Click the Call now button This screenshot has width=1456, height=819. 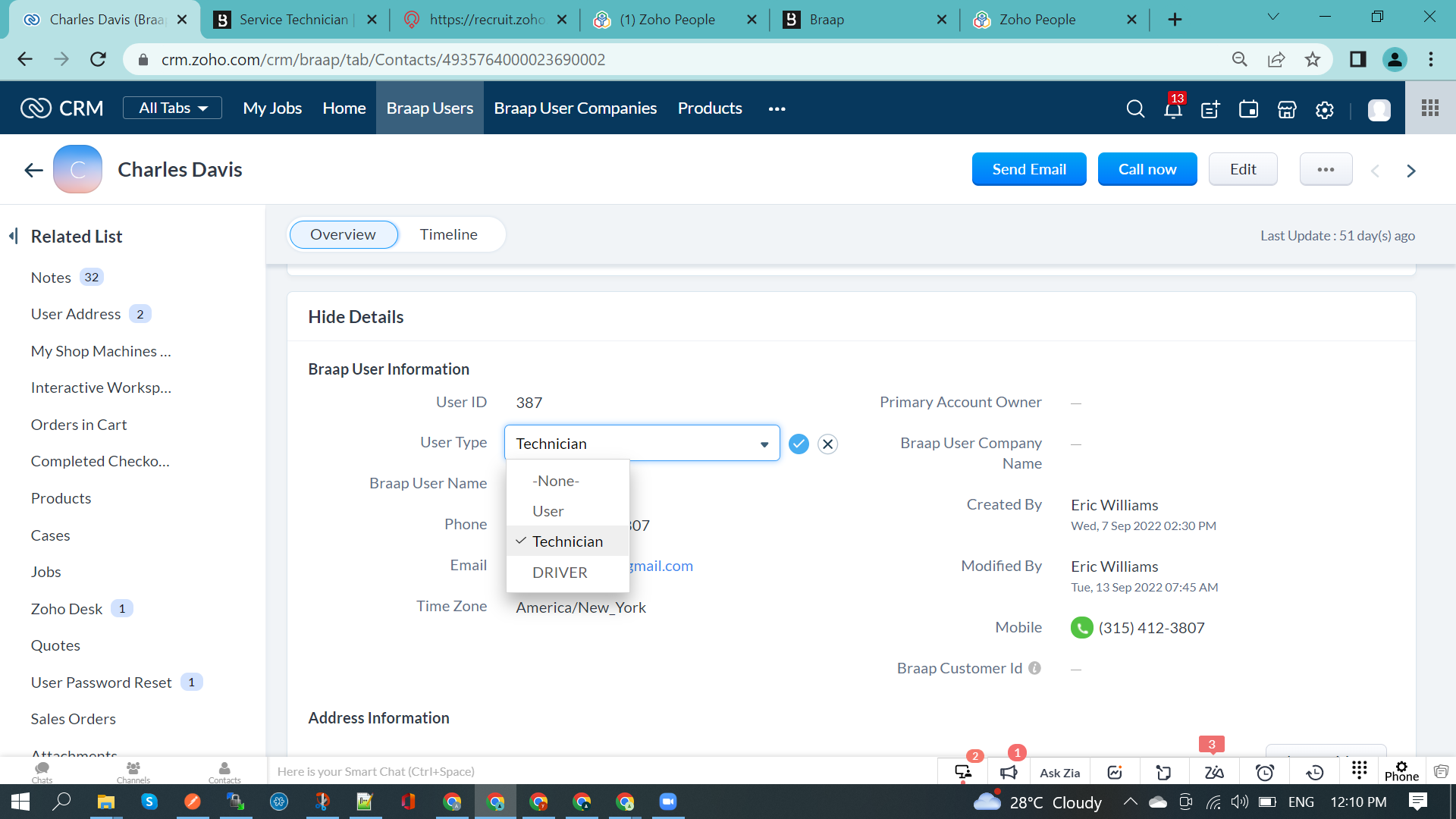point(1147,169)
